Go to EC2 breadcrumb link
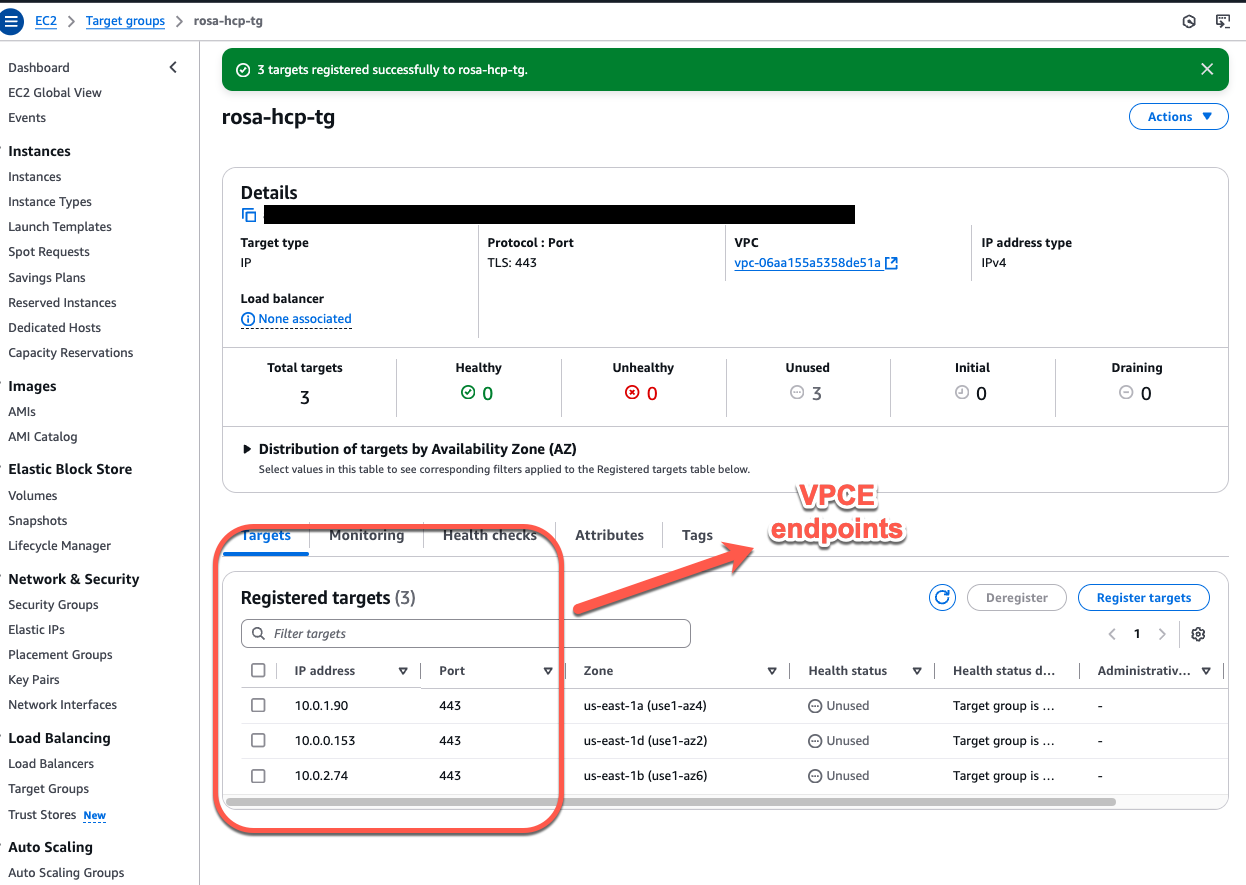Screen dimensions: 1246x885 point(46,21)
